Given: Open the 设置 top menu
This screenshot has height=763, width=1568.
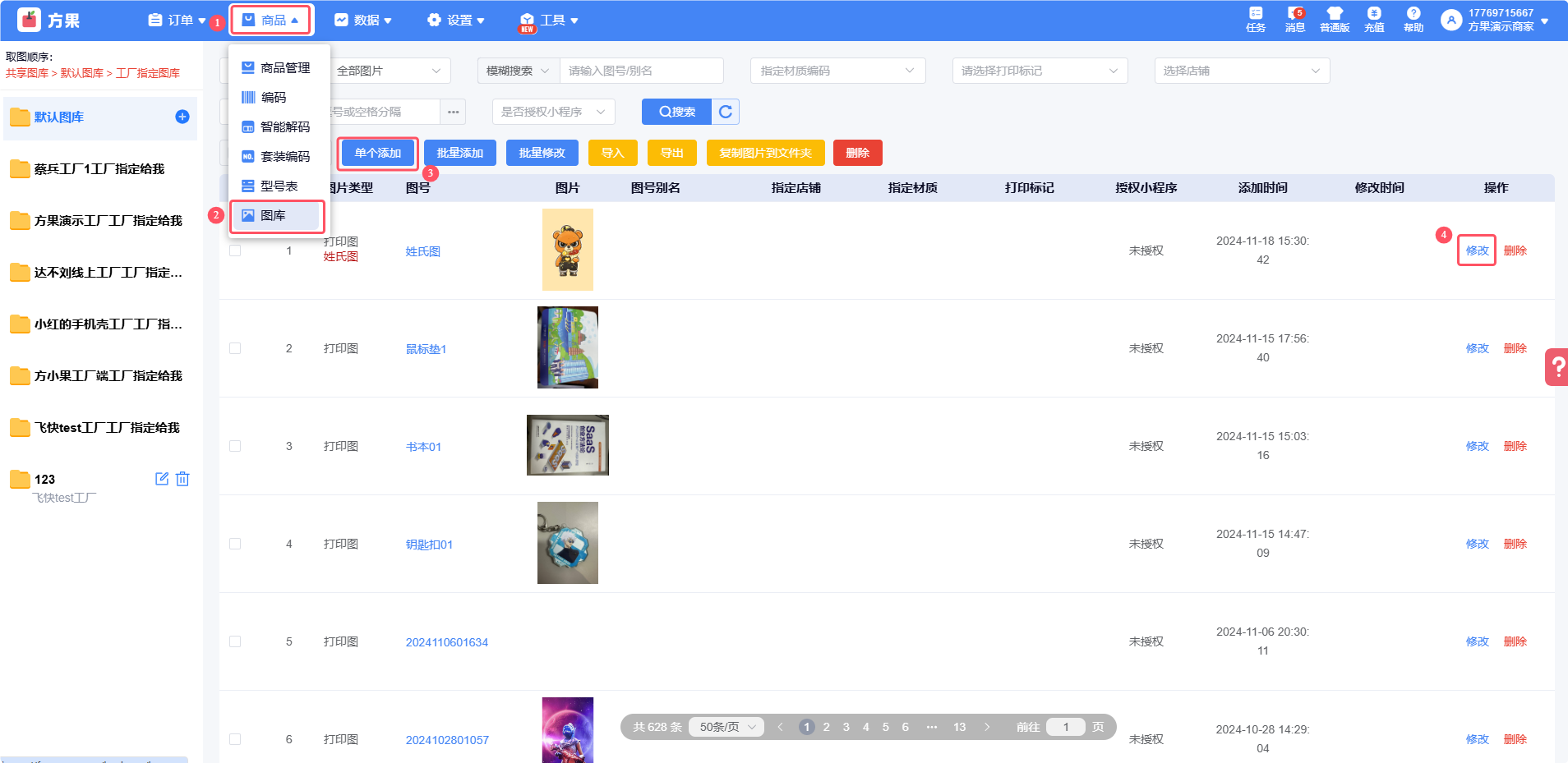Looking at the screenshot, I should (x=456, y=20).
